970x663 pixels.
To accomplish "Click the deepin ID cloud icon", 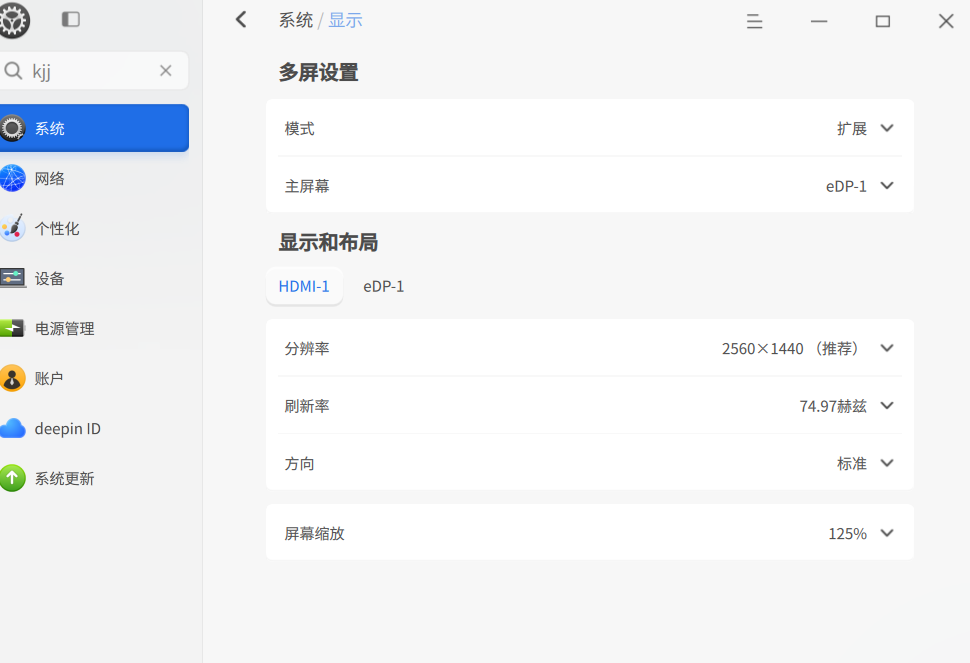I will pos(12,428).
